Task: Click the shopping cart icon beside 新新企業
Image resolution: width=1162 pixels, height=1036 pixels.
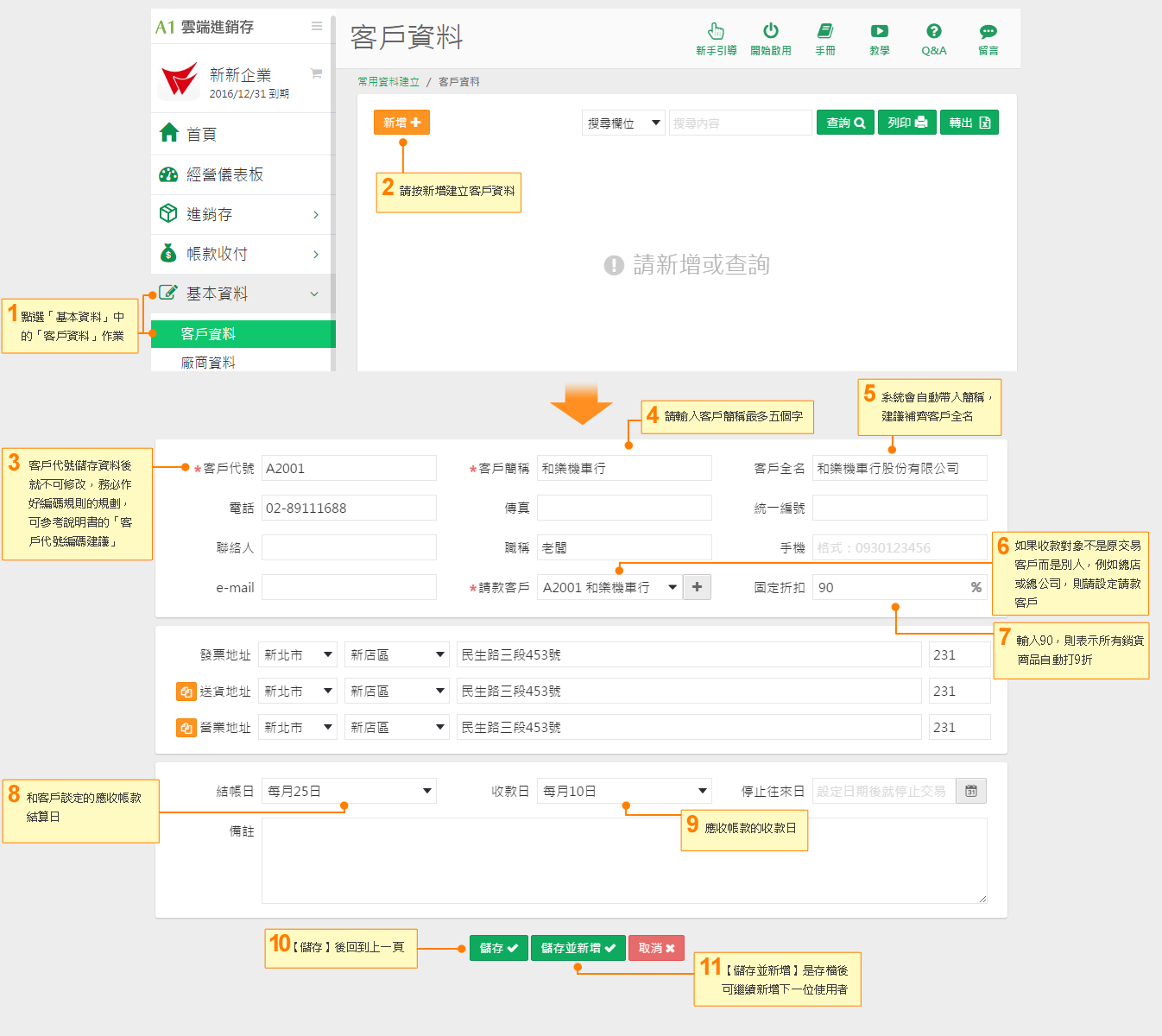Action: (316, 74)
